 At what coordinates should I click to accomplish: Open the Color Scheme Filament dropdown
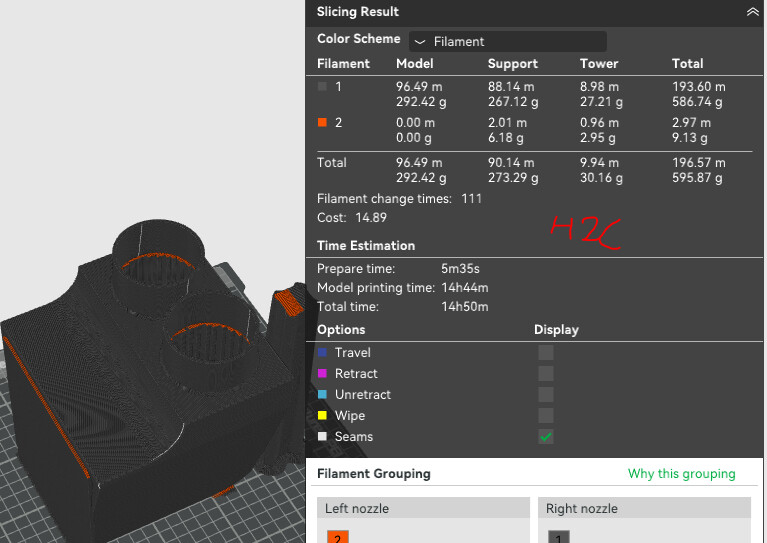click(508, 42)
